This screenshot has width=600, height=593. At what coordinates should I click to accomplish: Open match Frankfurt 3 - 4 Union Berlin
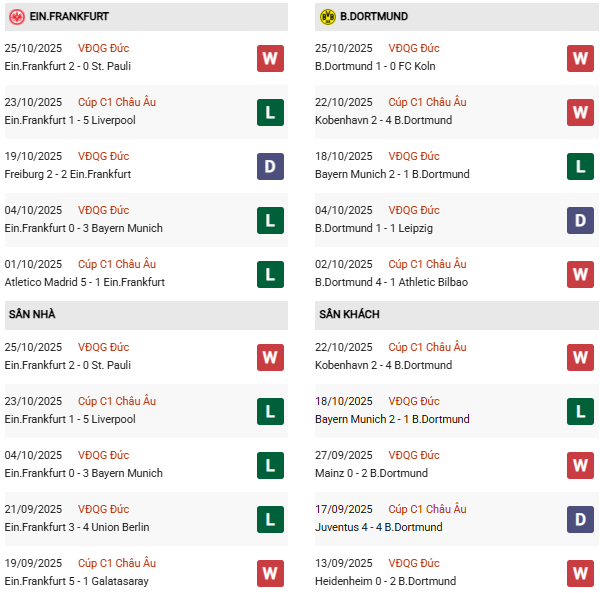point(75,527)
